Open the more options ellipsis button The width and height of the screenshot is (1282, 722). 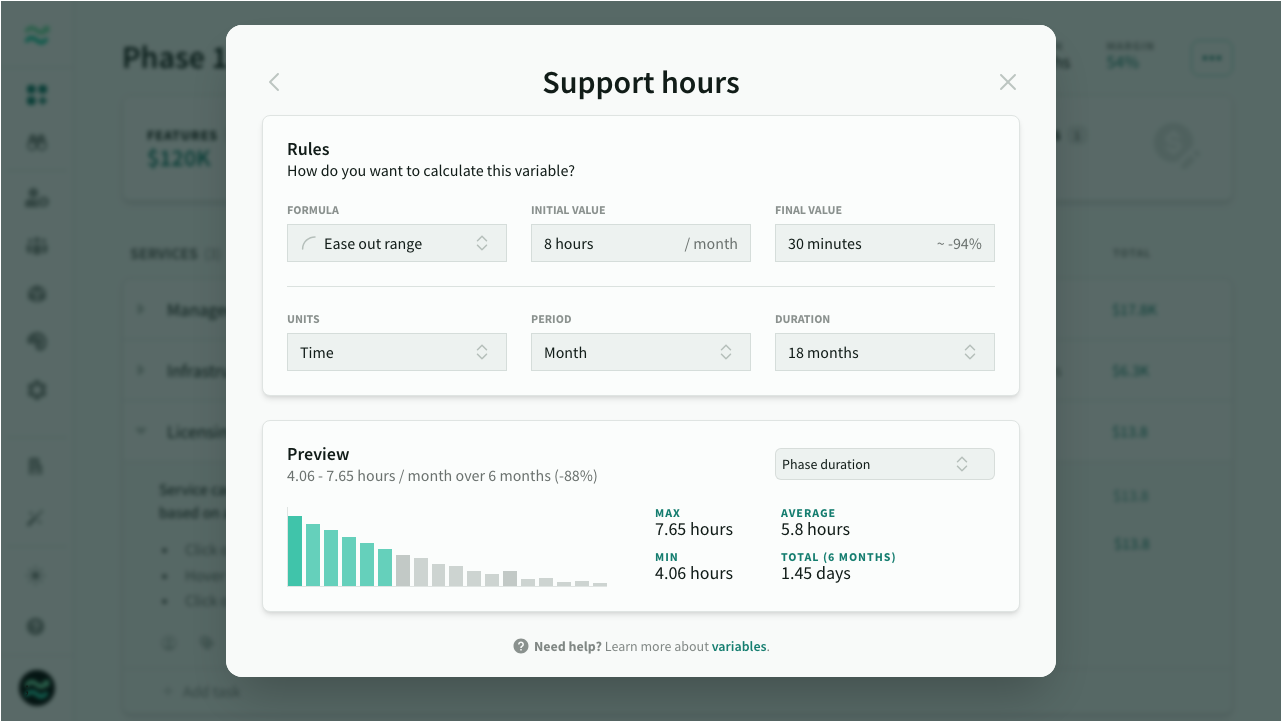[1211, 58]
